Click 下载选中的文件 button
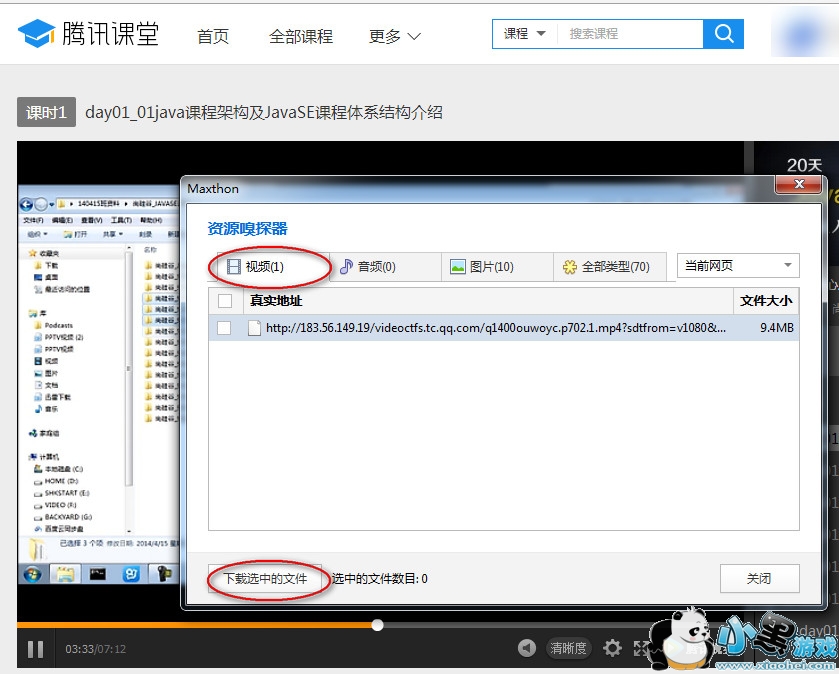 pos(265,578)
